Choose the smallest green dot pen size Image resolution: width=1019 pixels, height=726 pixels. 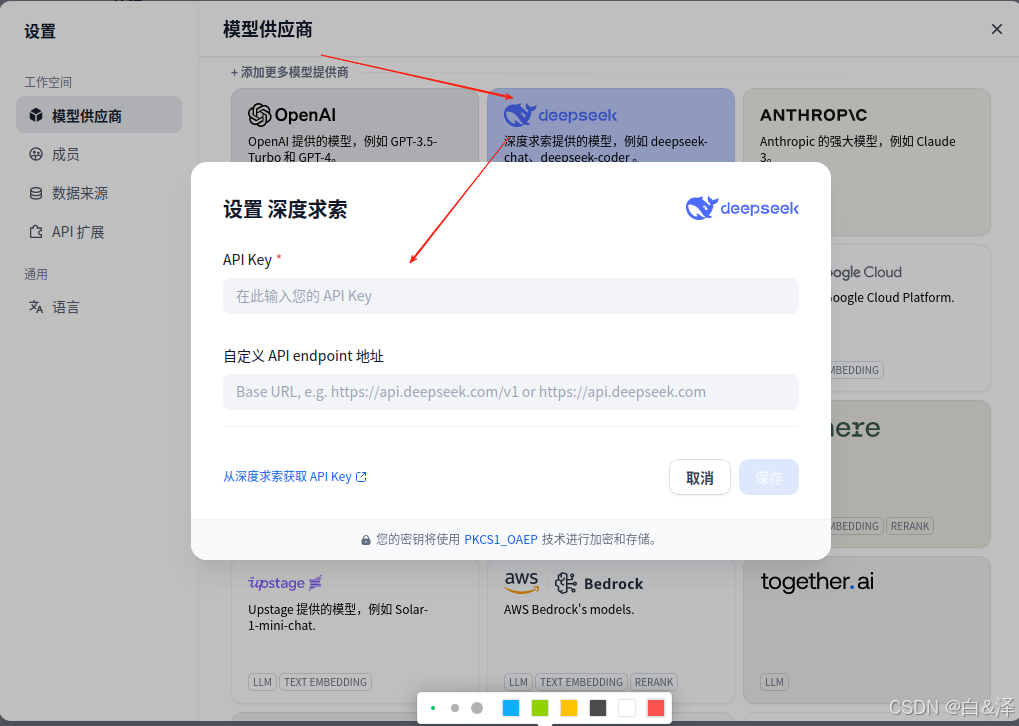point(433,708)
